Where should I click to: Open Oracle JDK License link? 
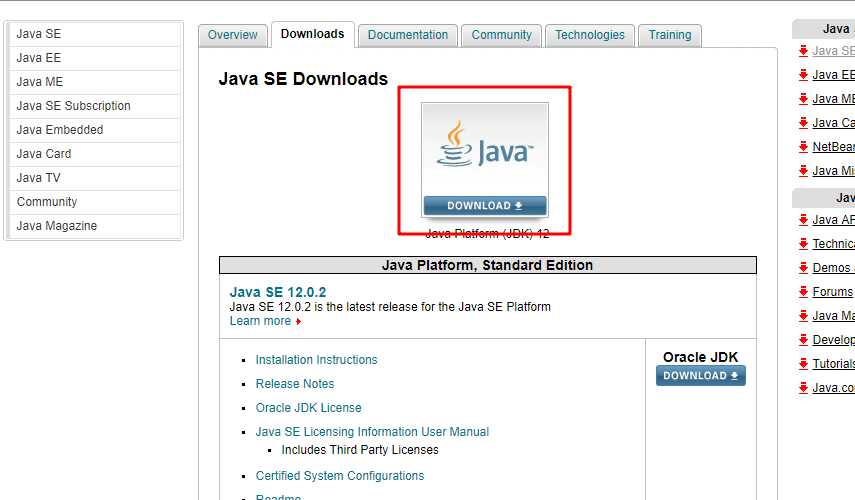tap(308, 408)
